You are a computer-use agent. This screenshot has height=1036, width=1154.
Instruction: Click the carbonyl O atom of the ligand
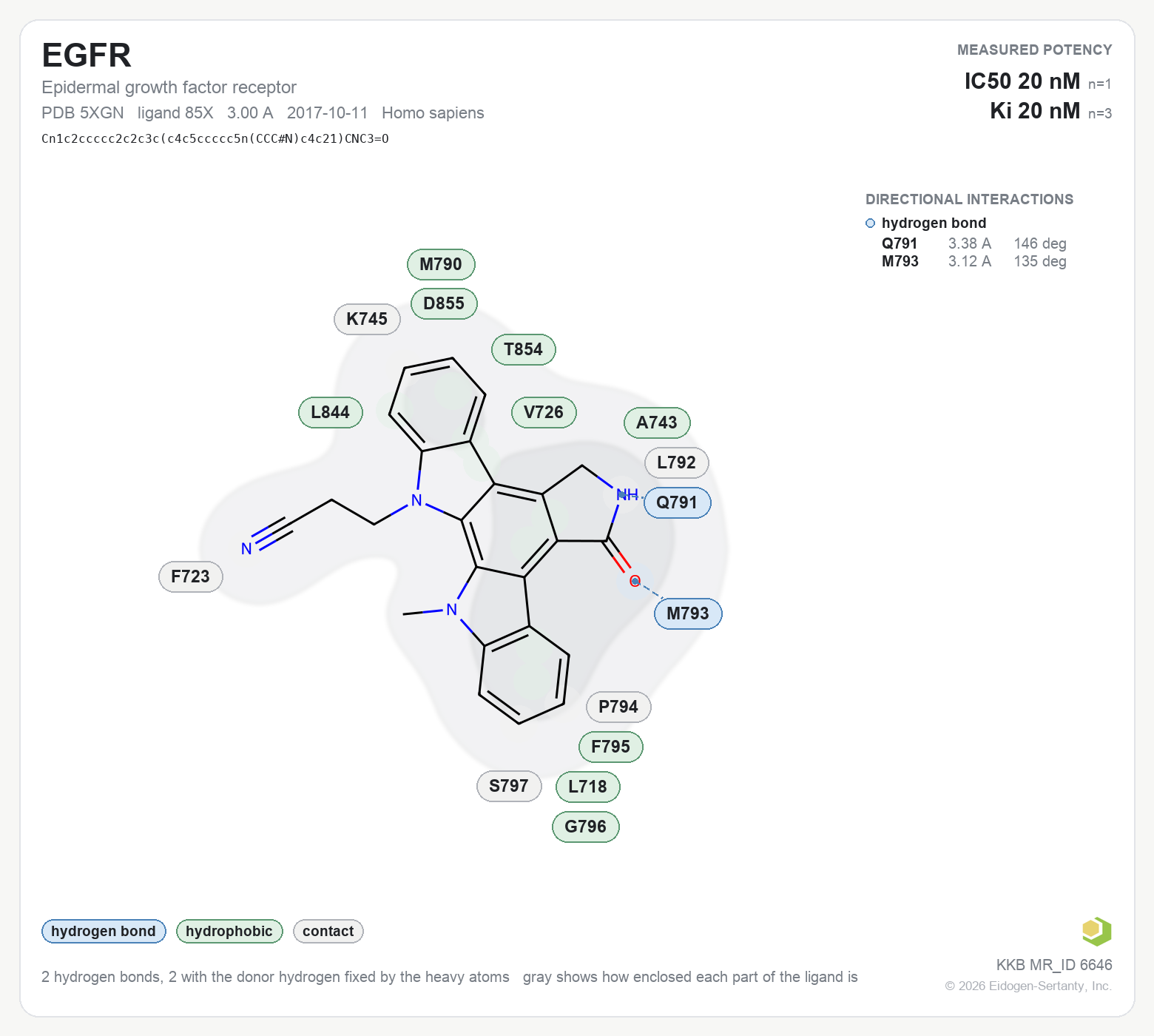click(x=635, y=581)
